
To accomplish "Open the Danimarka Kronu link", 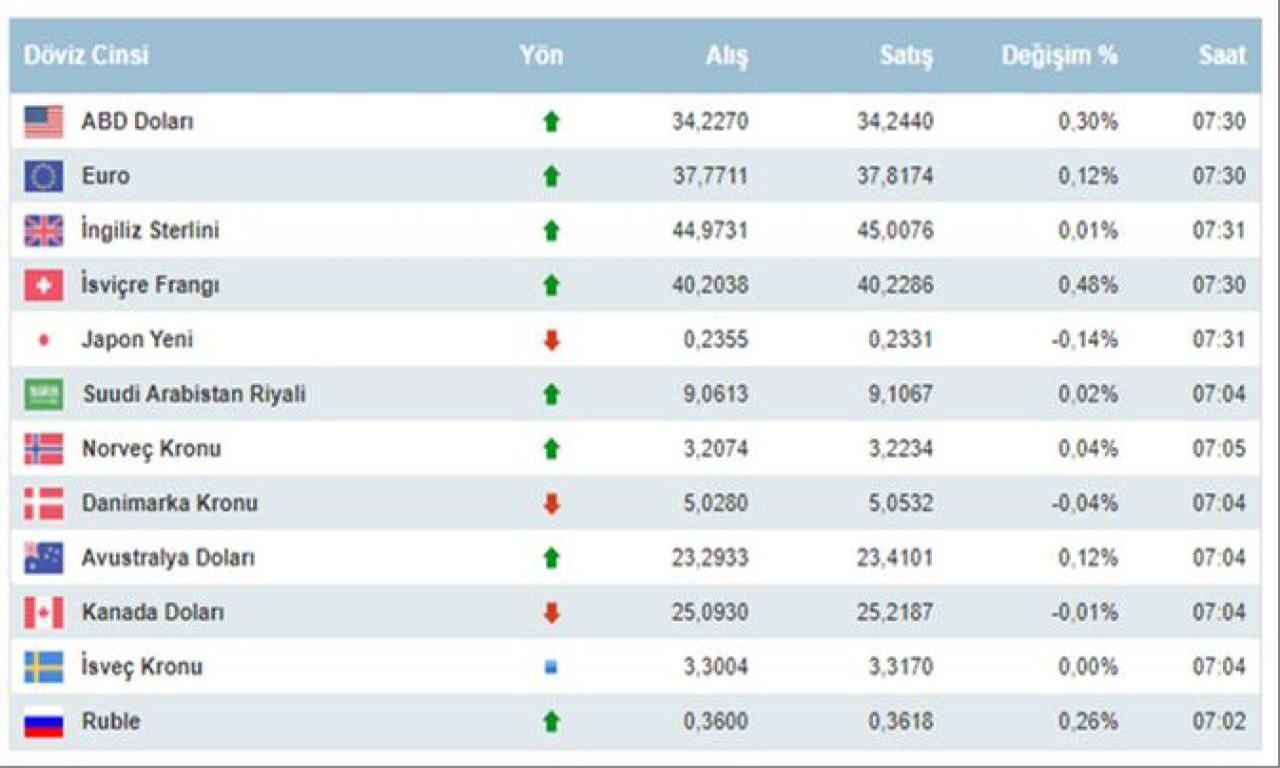I will pos(169,503).
